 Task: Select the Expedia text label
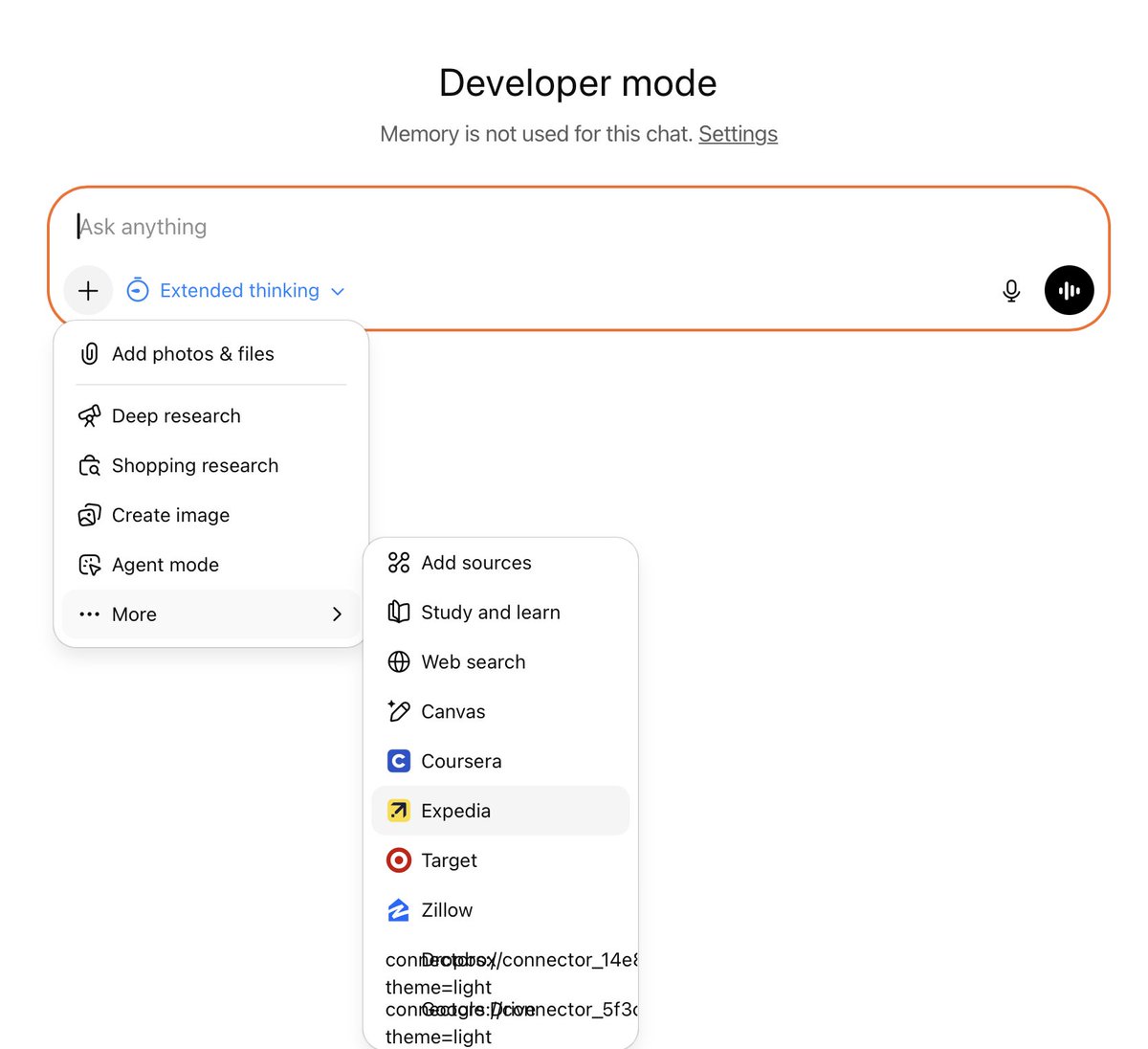click(456, 811)
